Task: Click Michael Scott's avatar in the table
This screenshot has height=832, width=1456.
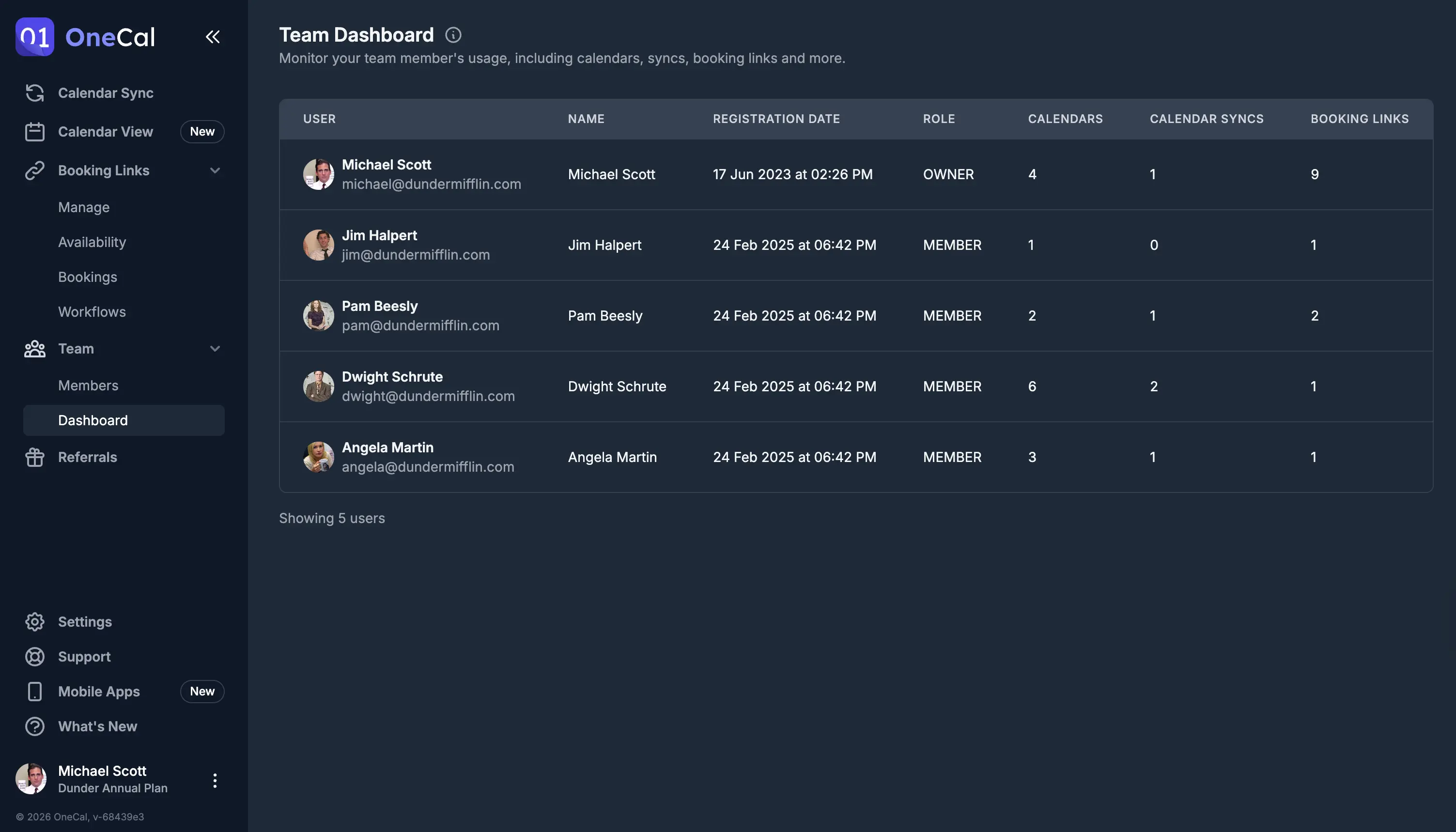Action: pyautogui.click(x=318, y=174)
